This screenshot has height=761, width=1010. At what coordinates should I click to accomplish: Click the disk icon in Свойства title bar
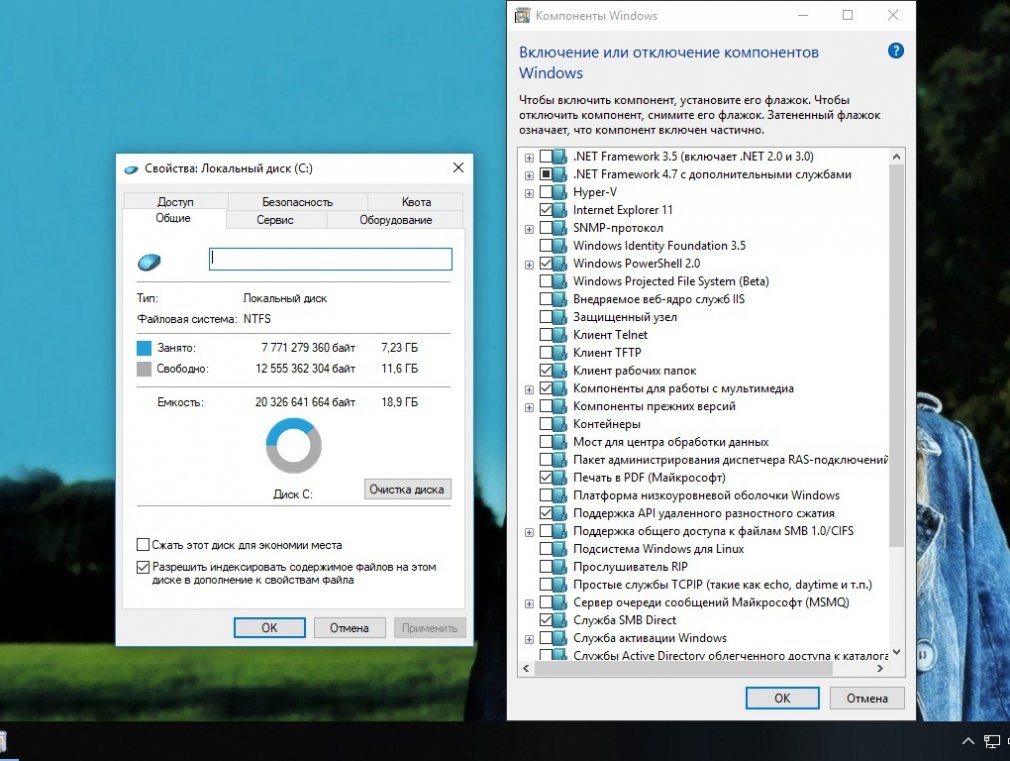[x=131, y=169]
